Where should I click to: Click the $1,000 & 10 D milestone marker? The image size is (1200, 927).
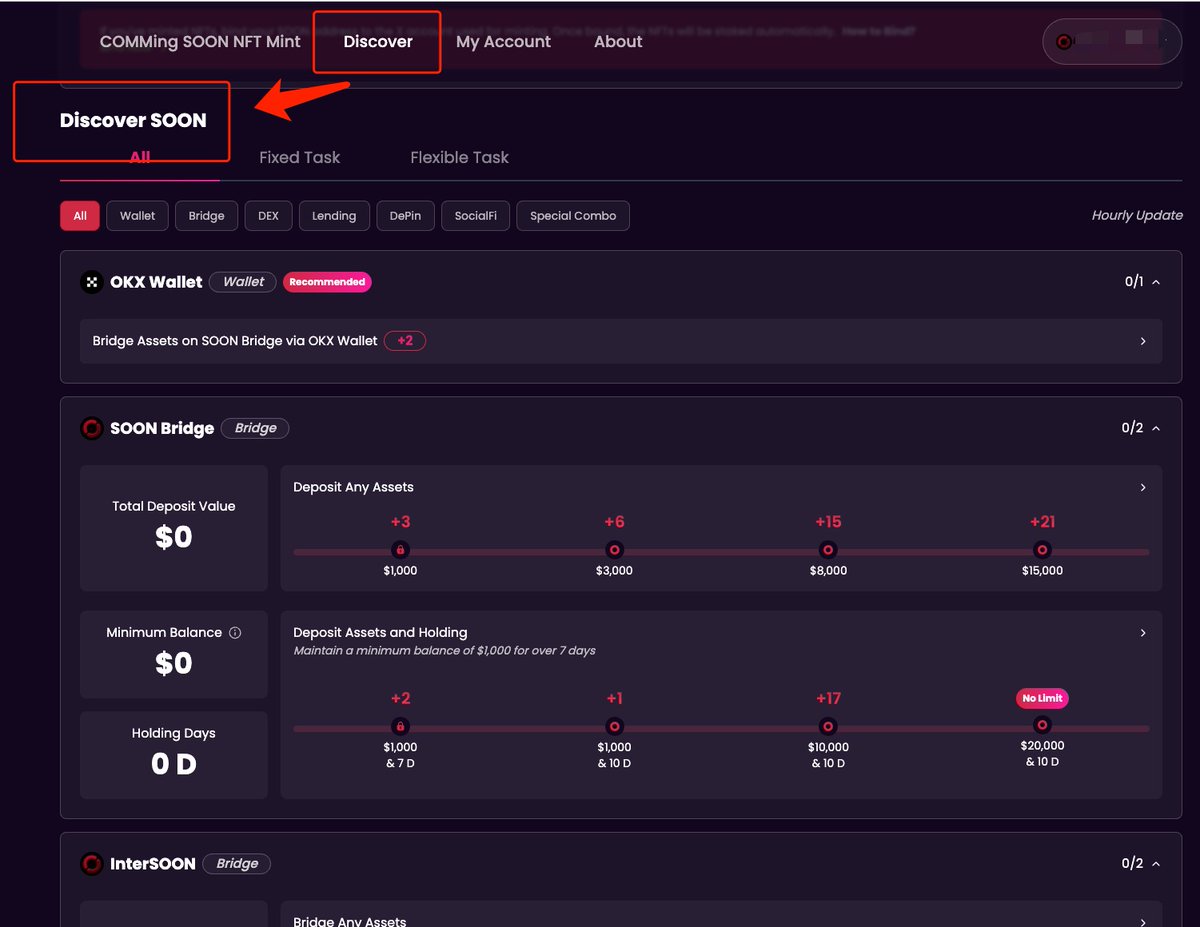(x=614, y=727)
